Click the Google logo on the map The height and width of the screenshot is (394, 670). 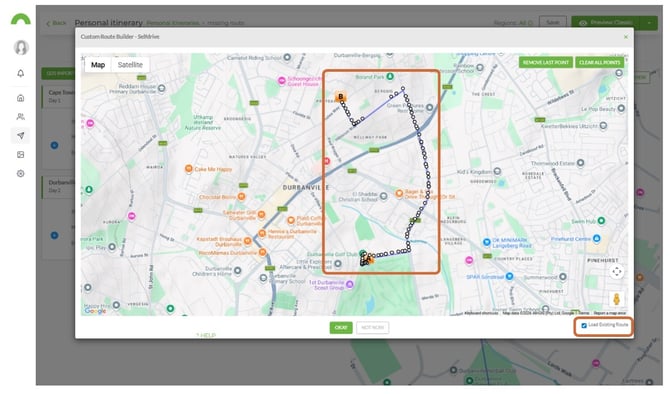[95, 311]
